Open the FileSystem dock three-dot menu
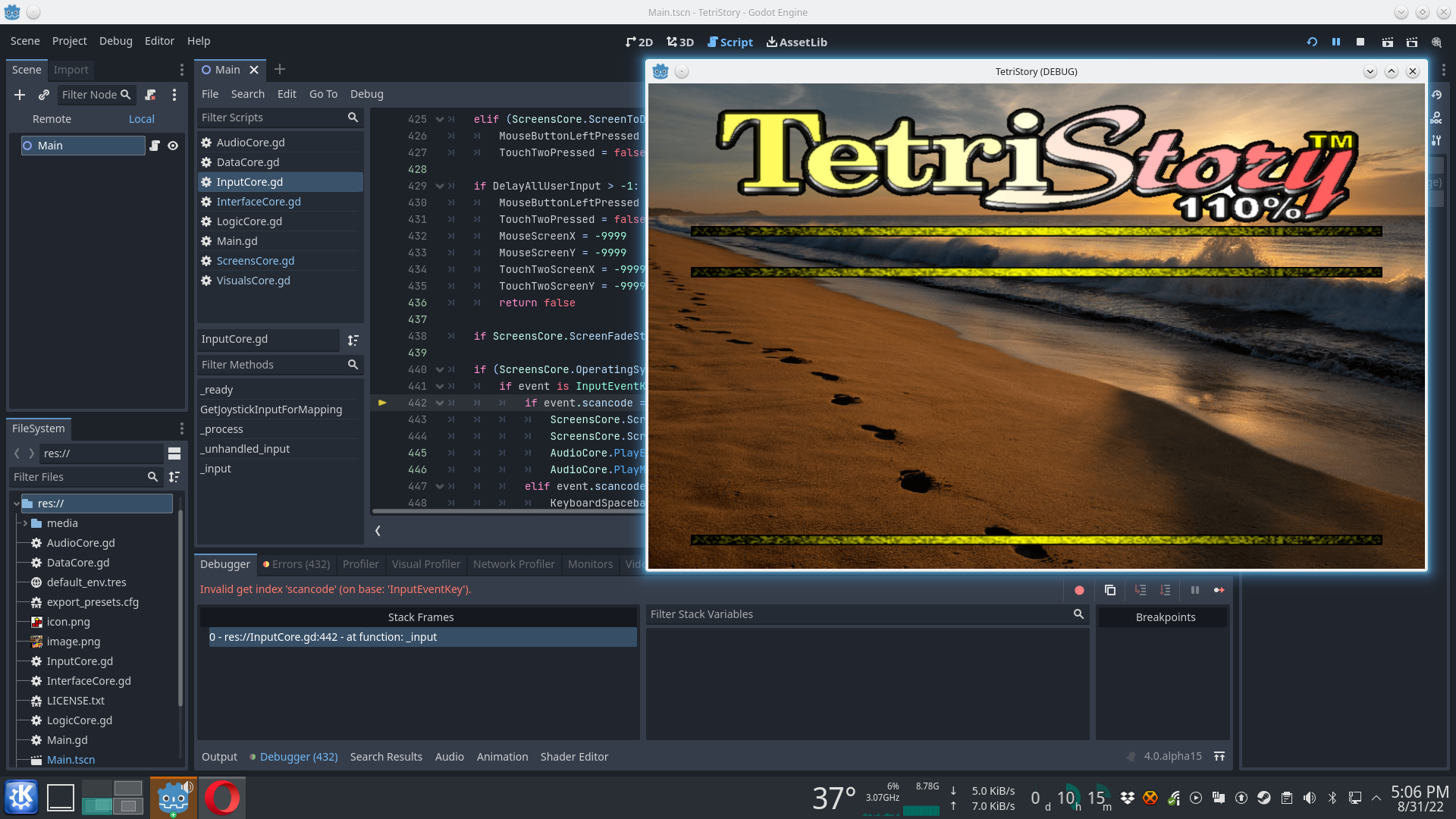Screen dimensions: 1456x819 [x=182, y=428]
